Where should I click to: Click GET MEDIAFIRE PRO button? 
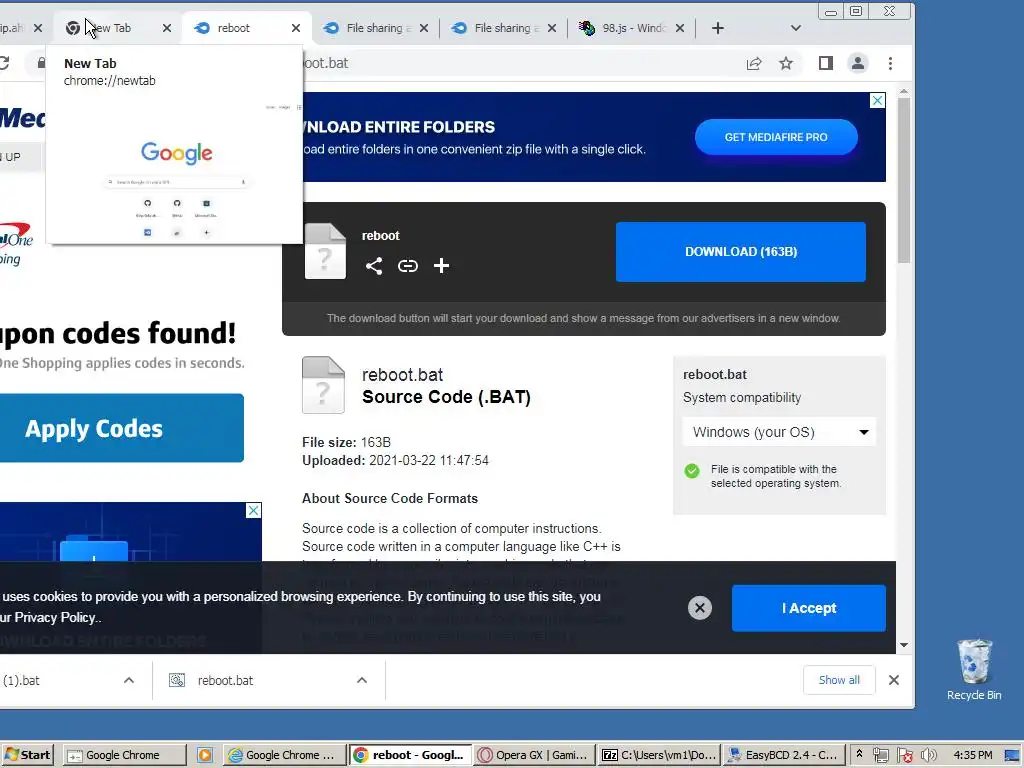(x=776, y=137)
